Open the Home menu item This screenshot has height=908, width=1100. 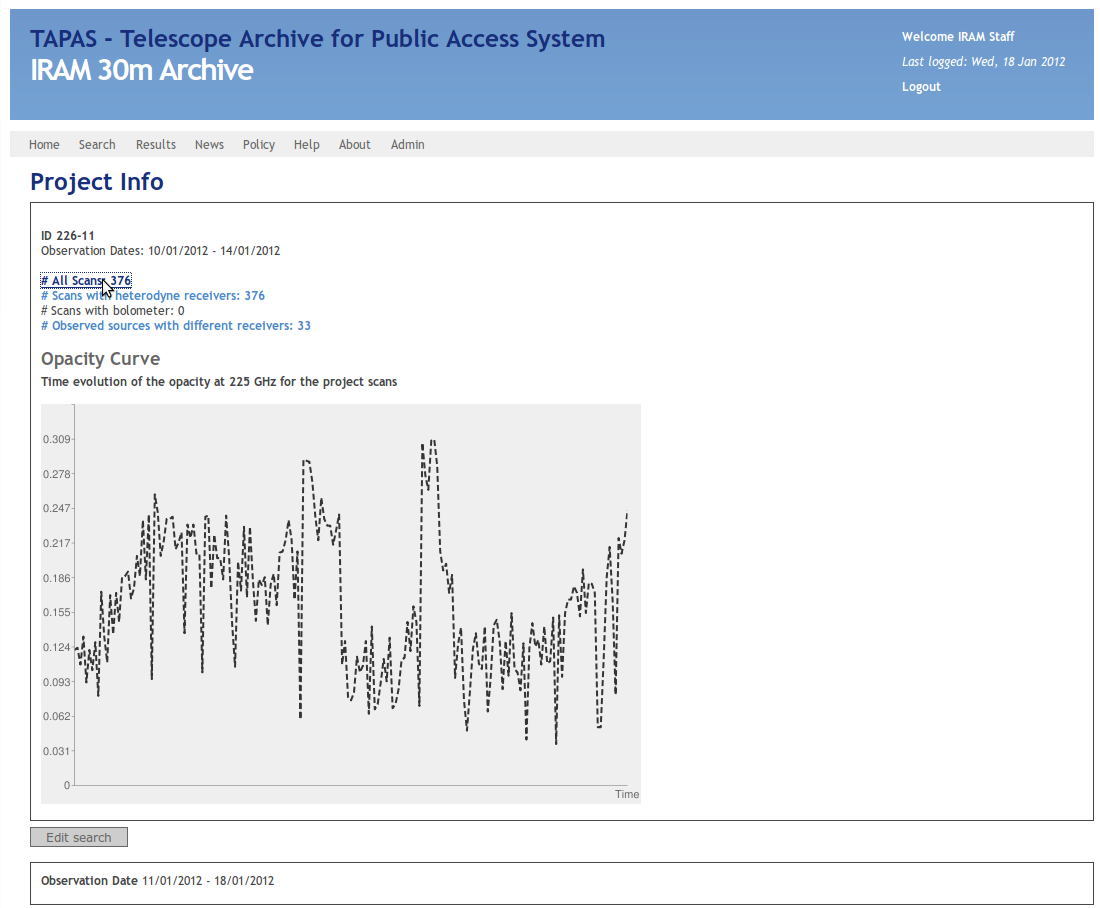pyautogui.click(x=44, y=145)
